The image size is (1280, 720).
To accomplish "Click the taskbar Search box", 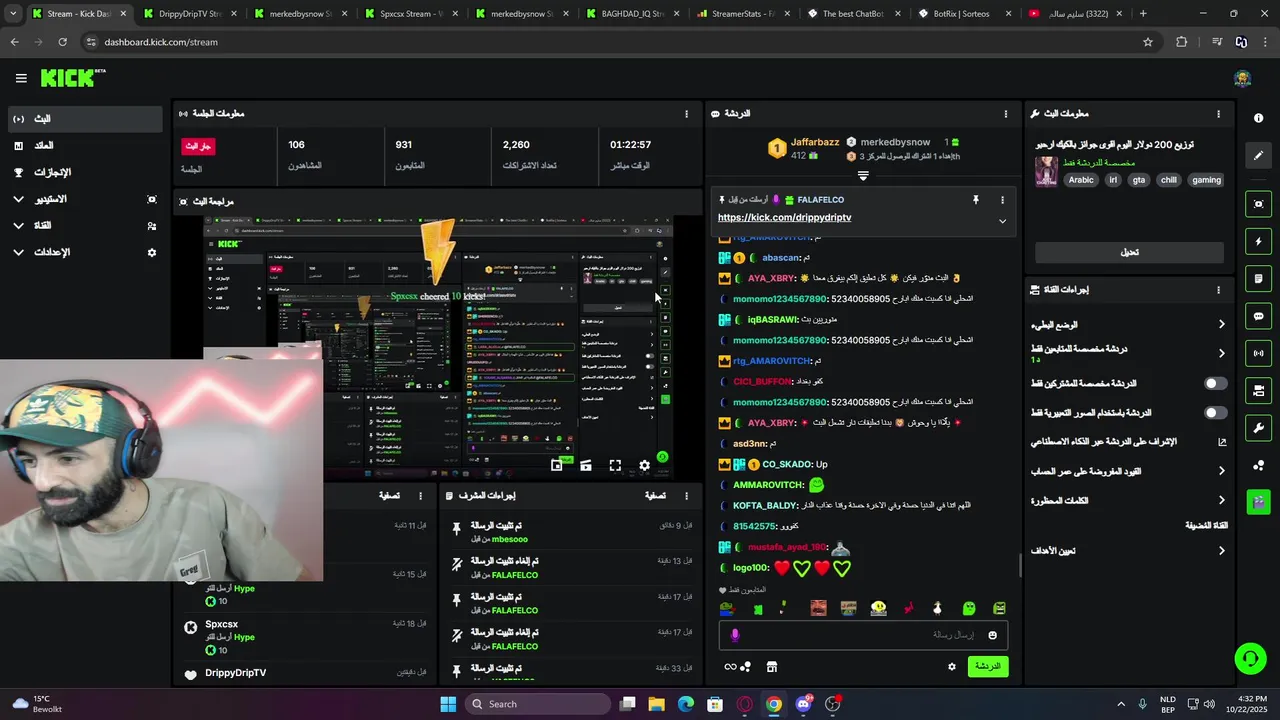I will point(539,704).
